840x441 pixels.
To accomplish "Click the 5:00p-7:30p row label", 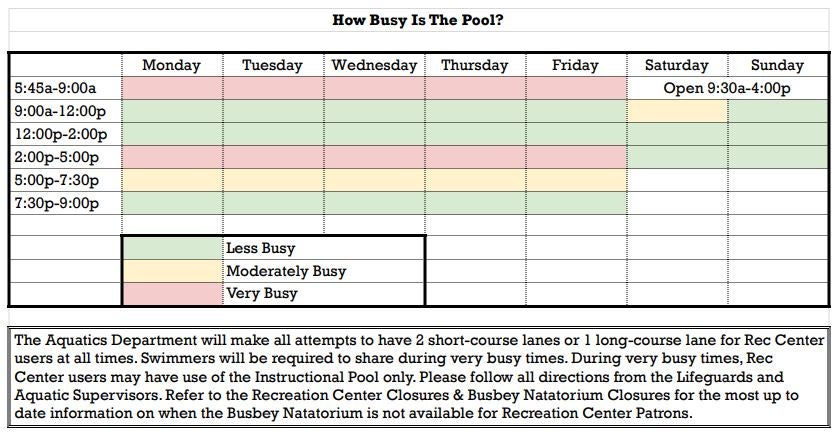I will (x=57, y=180).
